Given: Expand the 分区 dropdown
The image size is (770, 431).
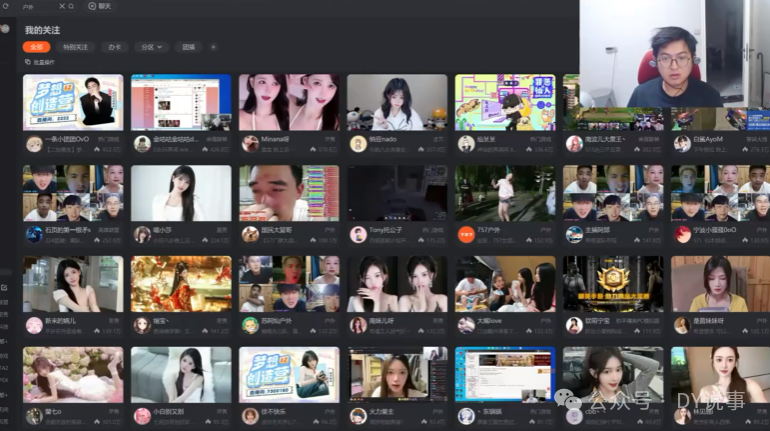Looking at the screenshot, I should tap(151, 47).
